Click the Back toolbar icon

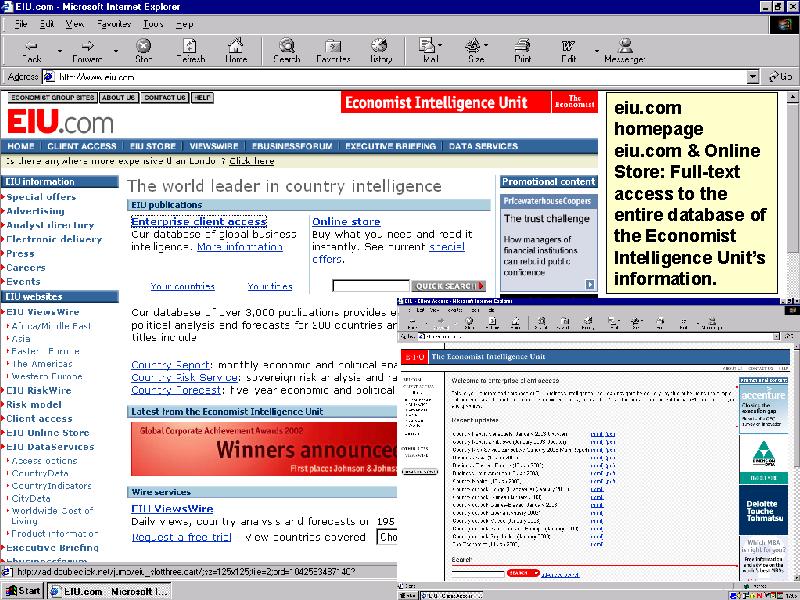32,51
